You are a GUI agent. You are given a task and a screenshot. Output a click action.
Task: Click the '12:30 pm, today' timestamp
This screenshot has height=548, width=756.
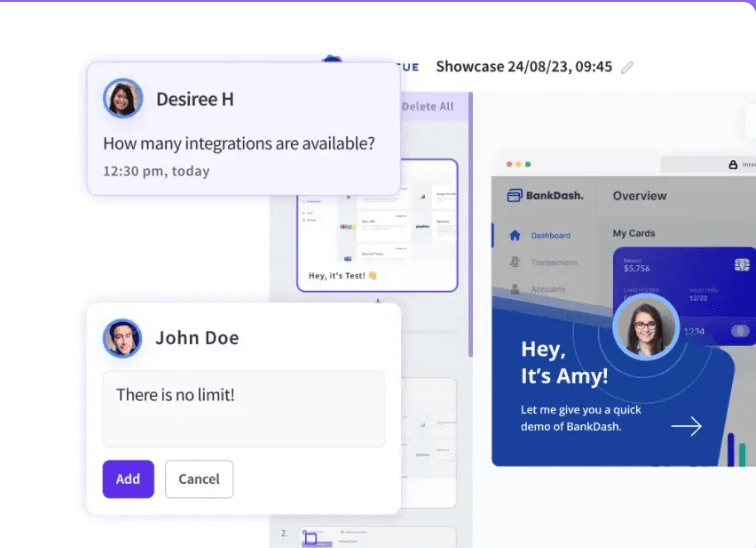(x=156, y=171)
